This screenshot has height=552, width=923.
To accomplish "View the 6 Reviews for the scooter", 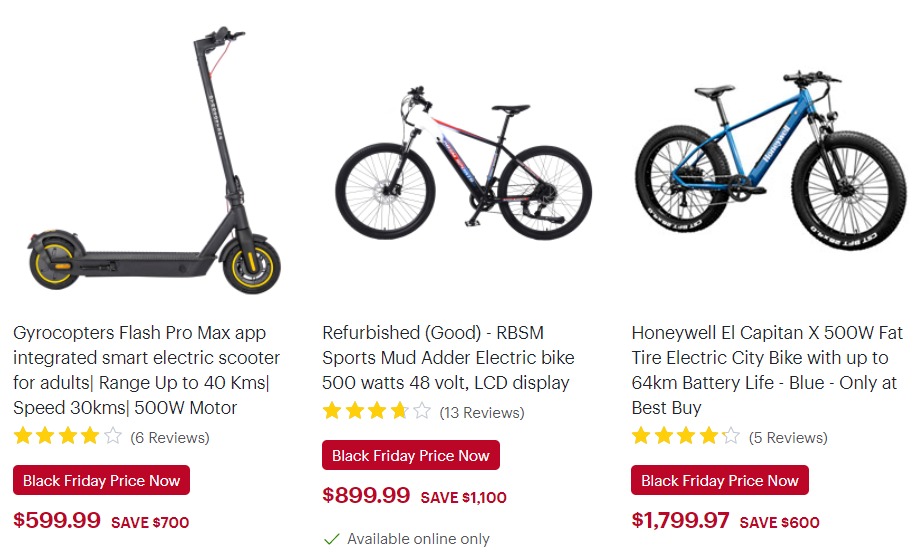I will (x=170, y=437).
